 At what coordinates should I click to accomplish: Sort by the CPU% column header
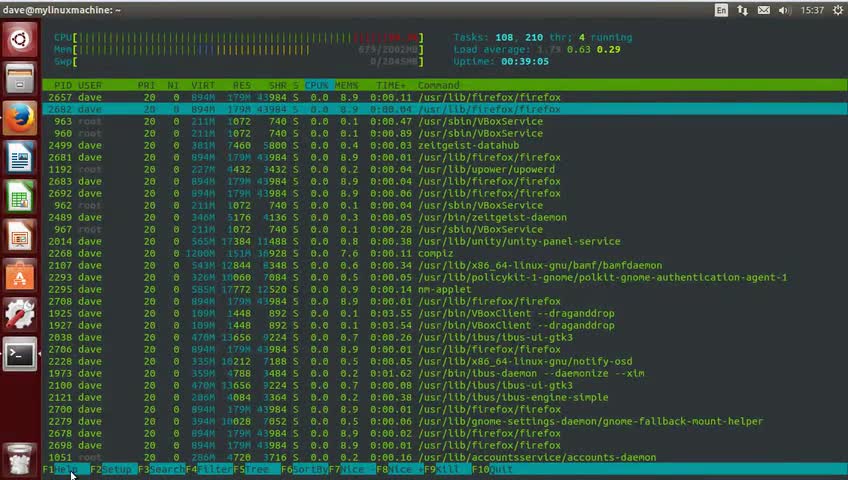click(x=316, y=85)
